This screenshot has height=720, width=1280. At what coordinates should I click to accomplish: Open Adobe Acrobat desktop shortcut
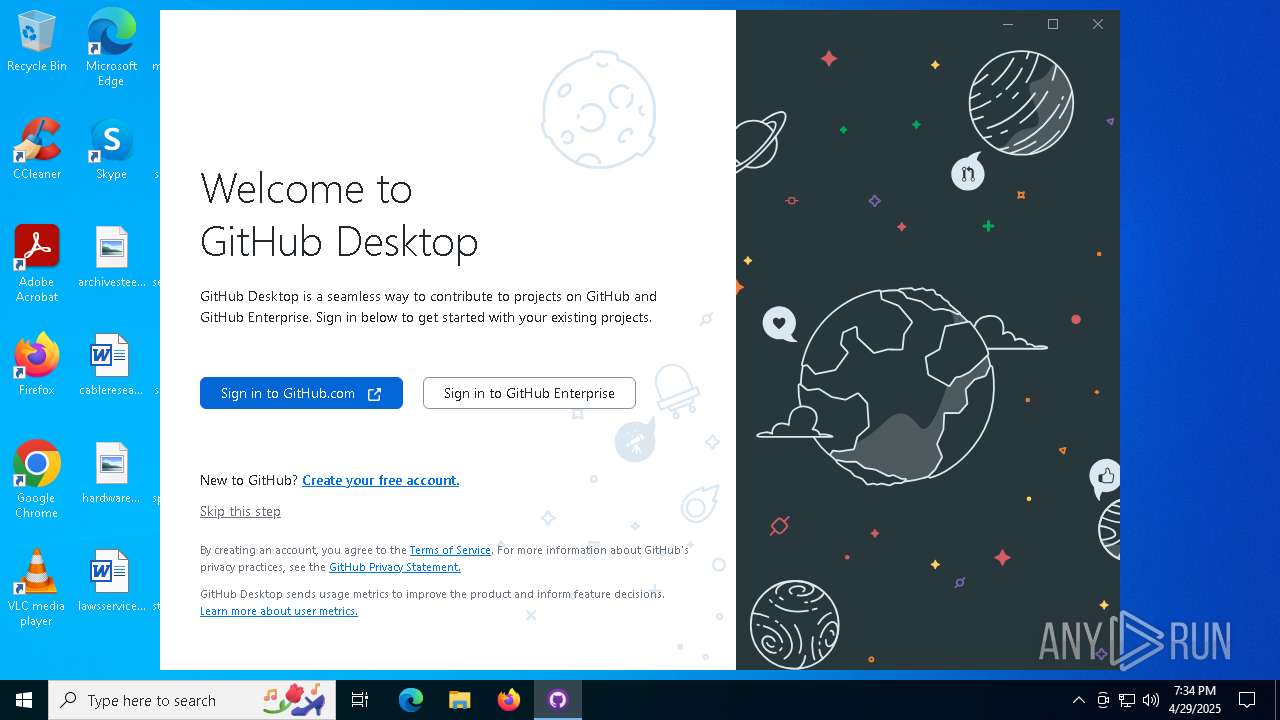point(37,263)
